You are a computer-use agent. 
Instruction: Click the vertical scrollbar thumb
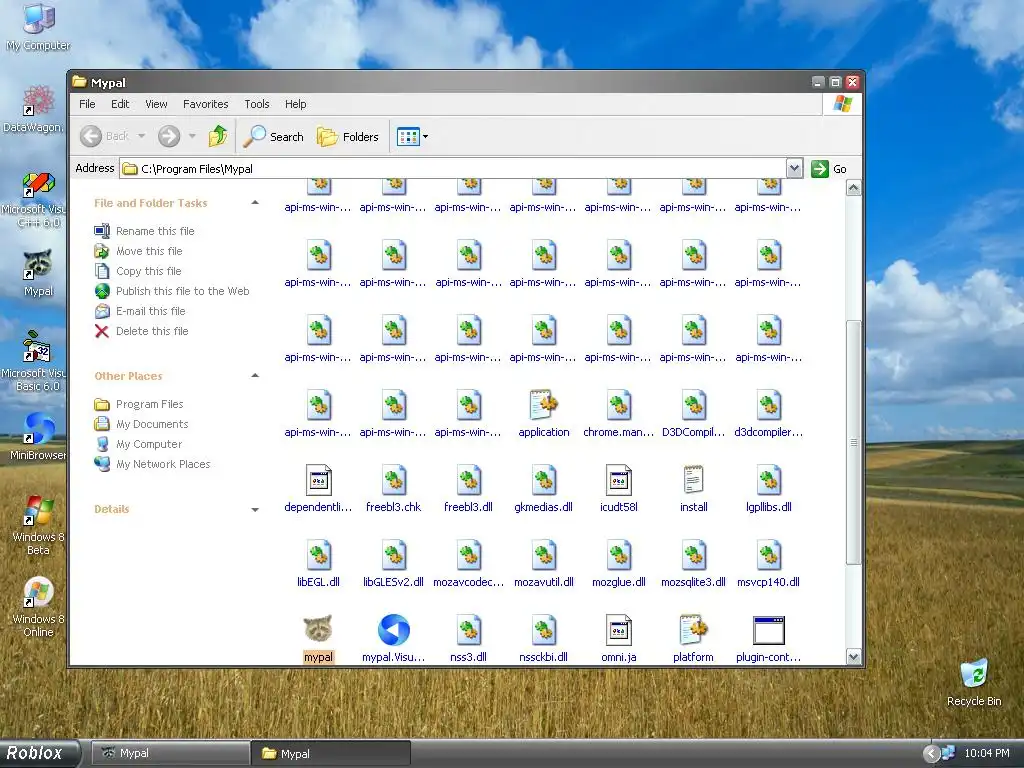(854, 442)
